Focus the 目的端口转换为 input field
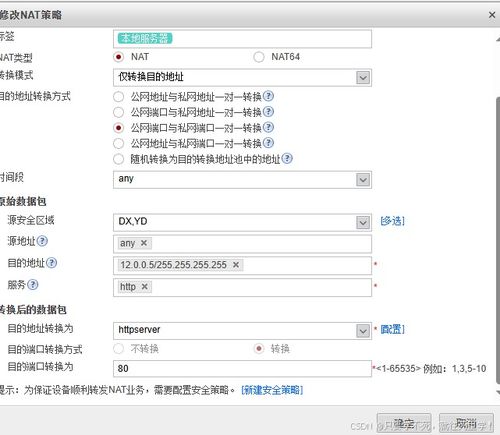The width and height of the screenshot is (500, 435). click(242, 369)
